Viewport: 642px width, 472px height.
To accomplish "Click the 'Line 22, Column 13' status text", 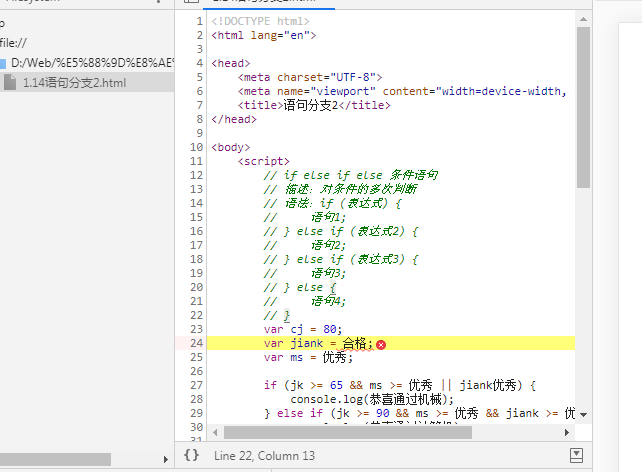I will pyautogui.click(x=264, y=456).
